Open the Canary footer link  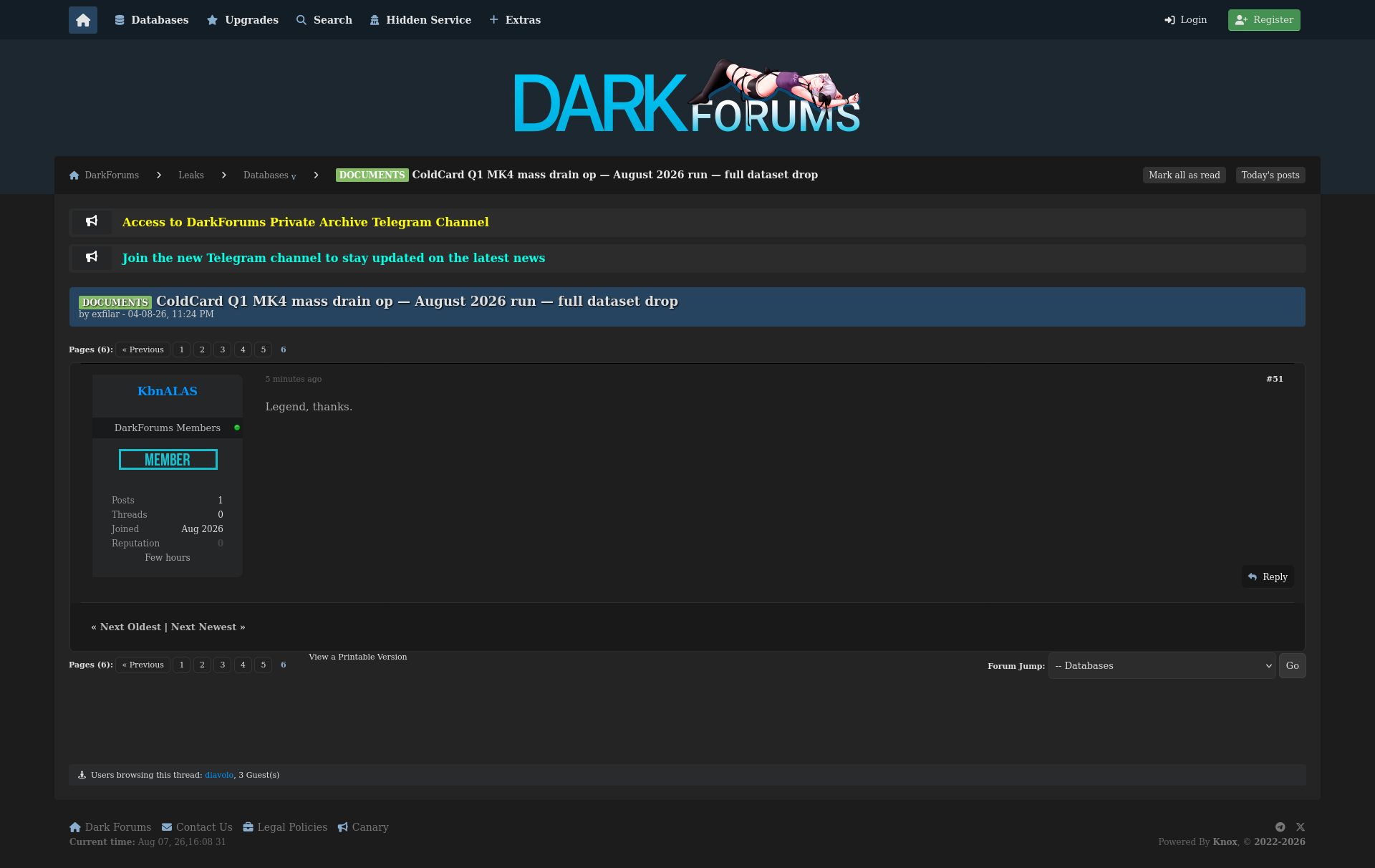363,827
